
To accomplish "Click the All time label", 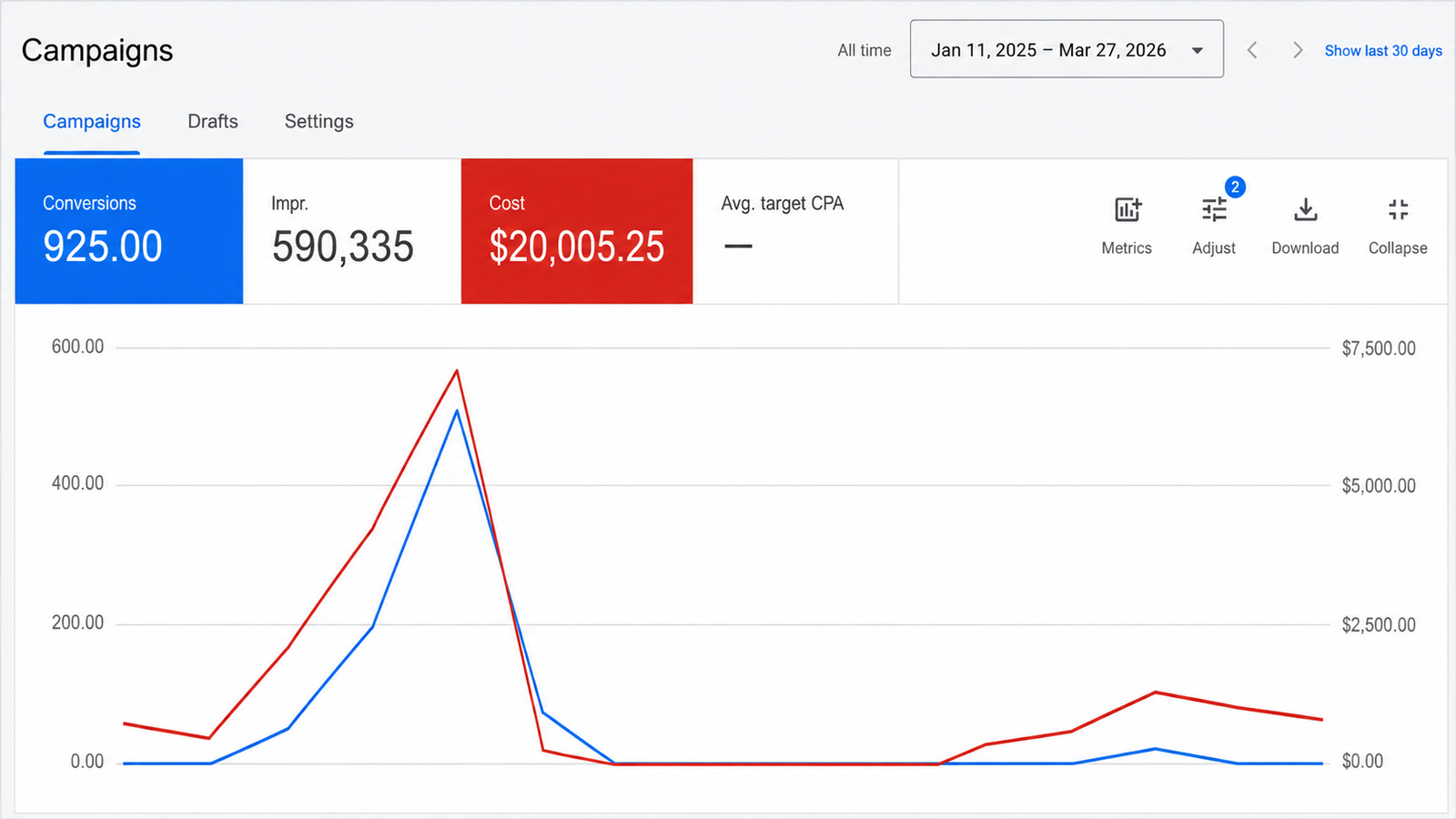I will coord(864,51).
